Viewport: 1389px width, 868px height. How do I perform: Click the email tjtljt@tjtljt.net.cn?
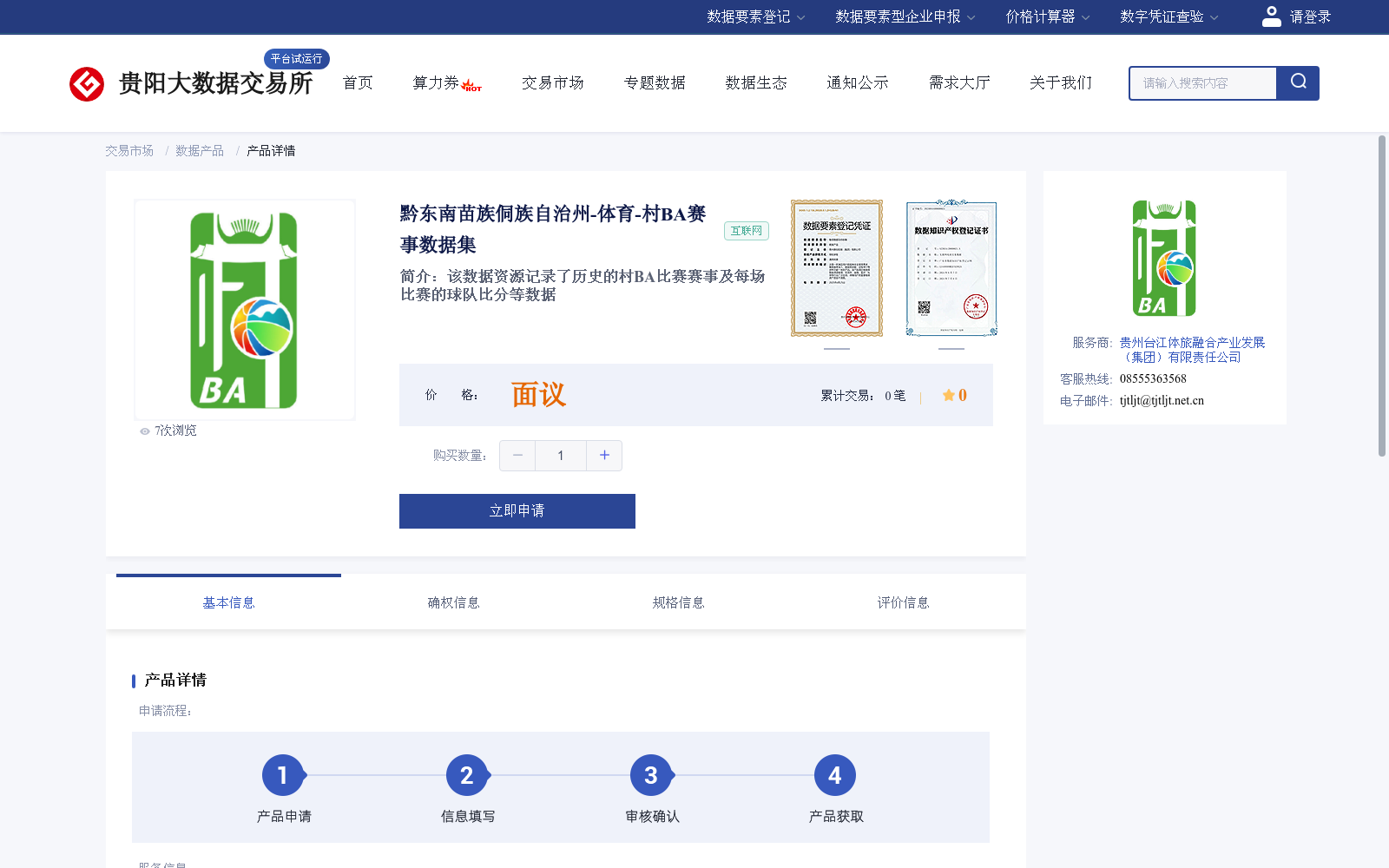pos(1162,401)
